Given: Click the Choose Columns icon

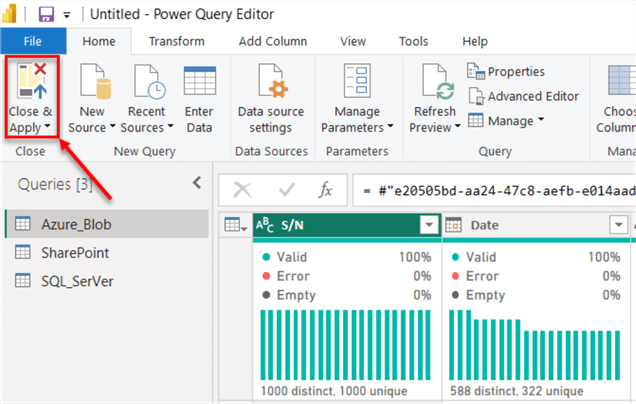Looking at the screenshot, I should pos(621,80).
